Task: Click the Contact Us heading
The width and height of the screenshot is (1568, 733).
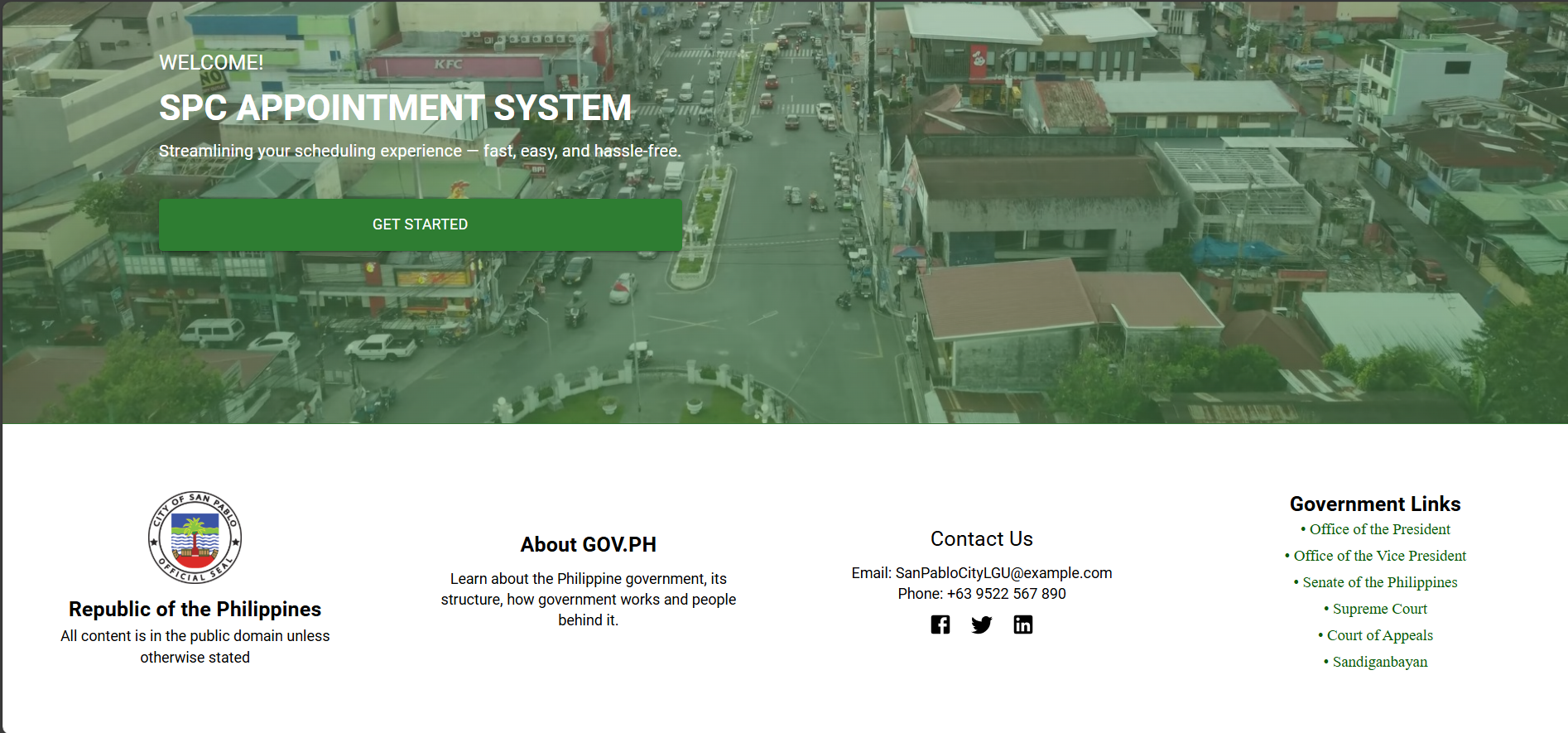Action: click(981, 539)
